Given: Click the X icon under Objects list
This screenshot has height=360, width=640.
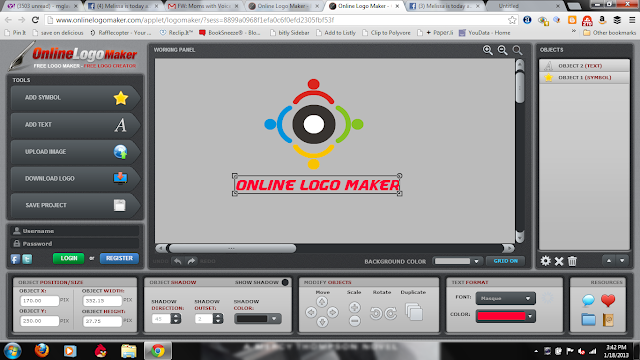Looking at the screenshot, I should pos(559,261).
